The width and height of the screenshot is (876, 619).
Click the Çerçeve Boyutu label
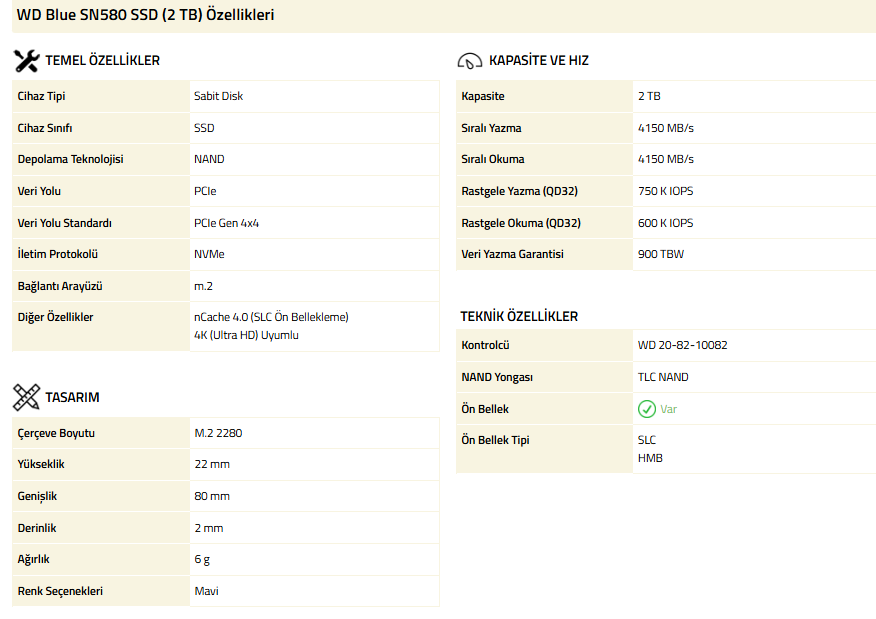click(56, 433)
